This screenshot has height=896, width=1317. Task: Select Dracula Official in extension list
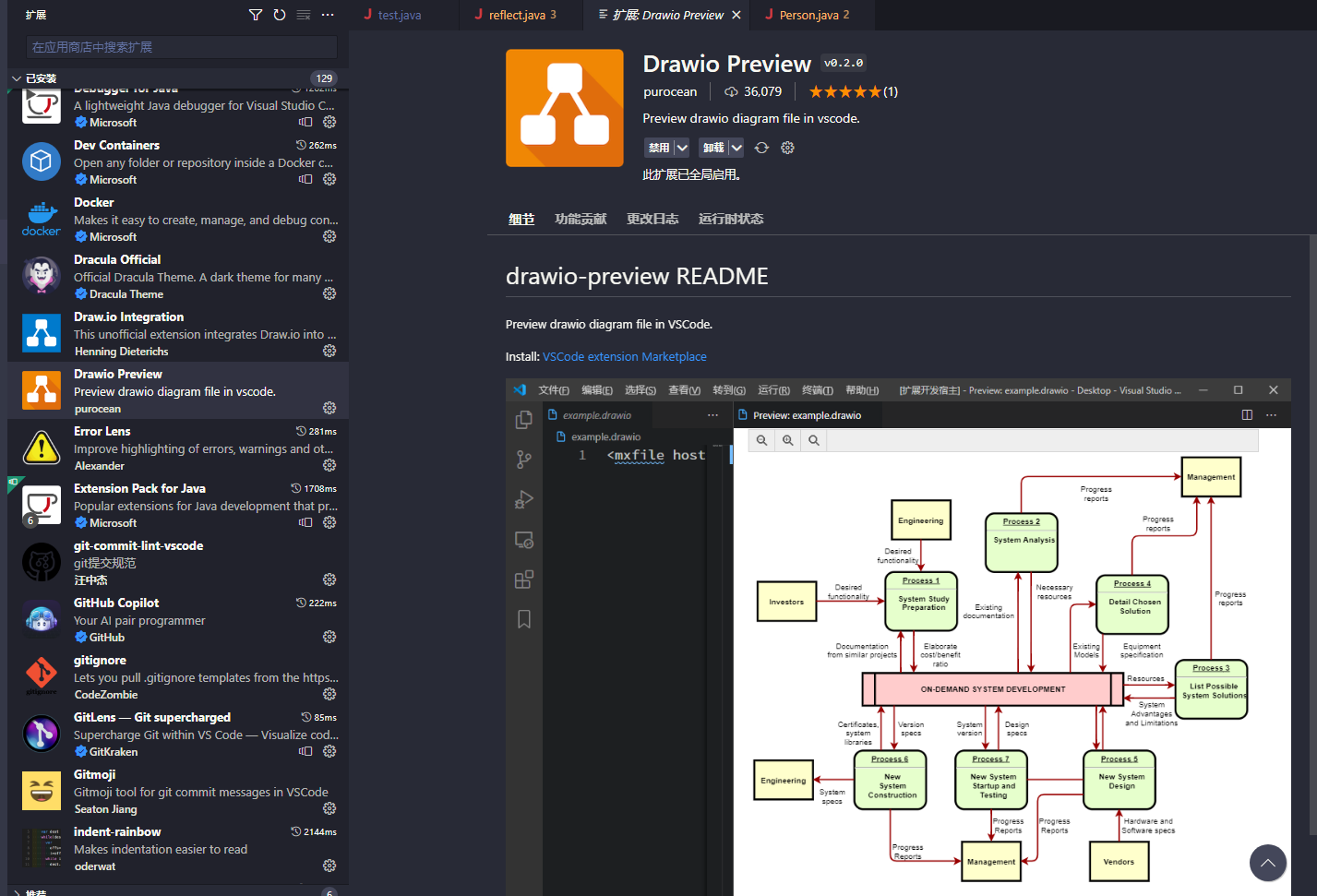coord(178,276)
